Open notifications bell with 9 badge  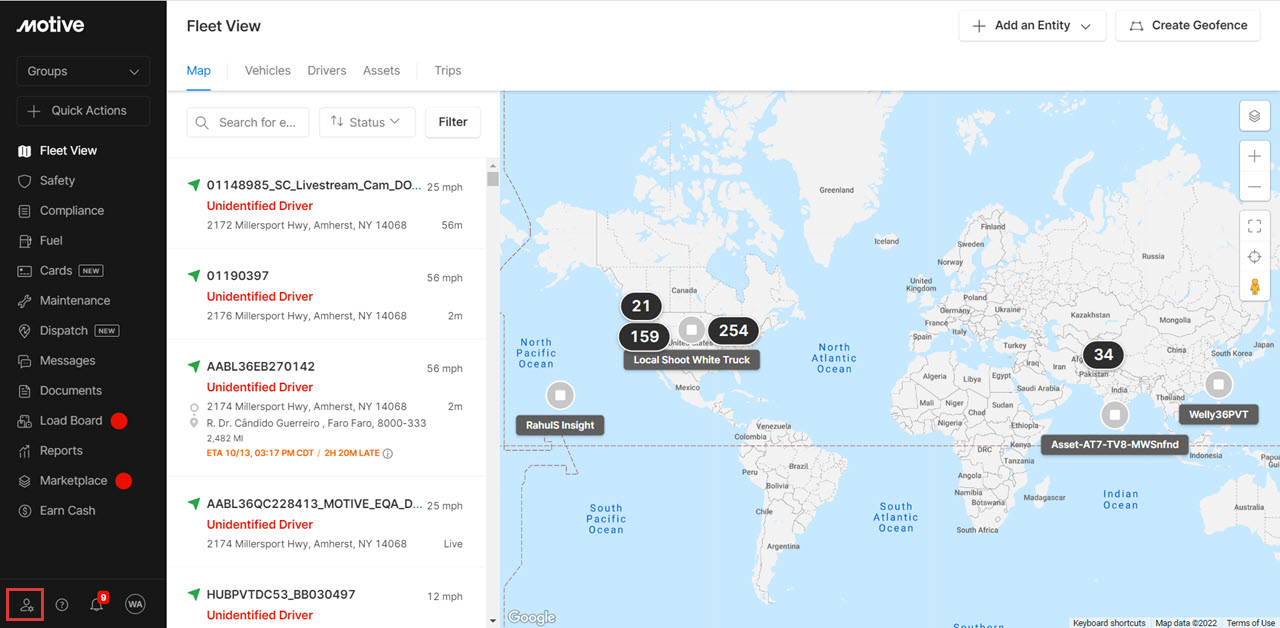(x=97, y=603)
